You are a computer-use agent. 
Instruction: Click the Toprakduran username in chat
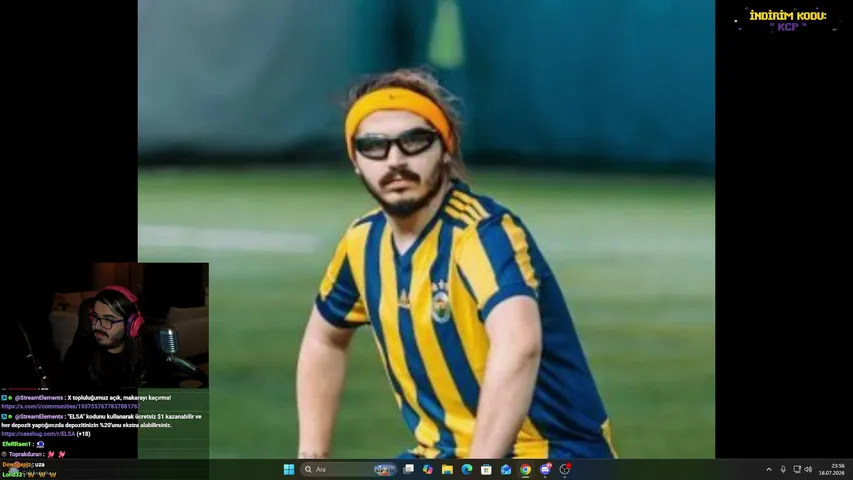(x=25, y=454)
